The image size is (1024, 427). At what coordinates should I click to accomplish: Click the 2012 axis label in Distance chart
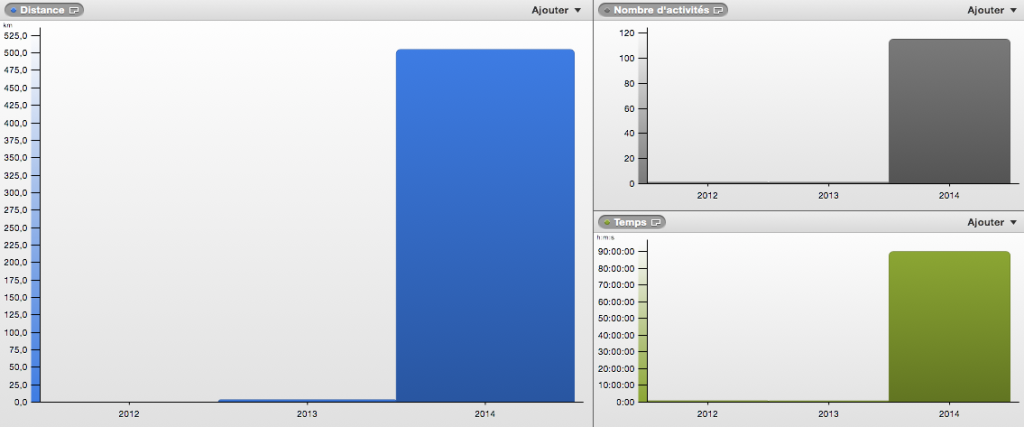129,412
